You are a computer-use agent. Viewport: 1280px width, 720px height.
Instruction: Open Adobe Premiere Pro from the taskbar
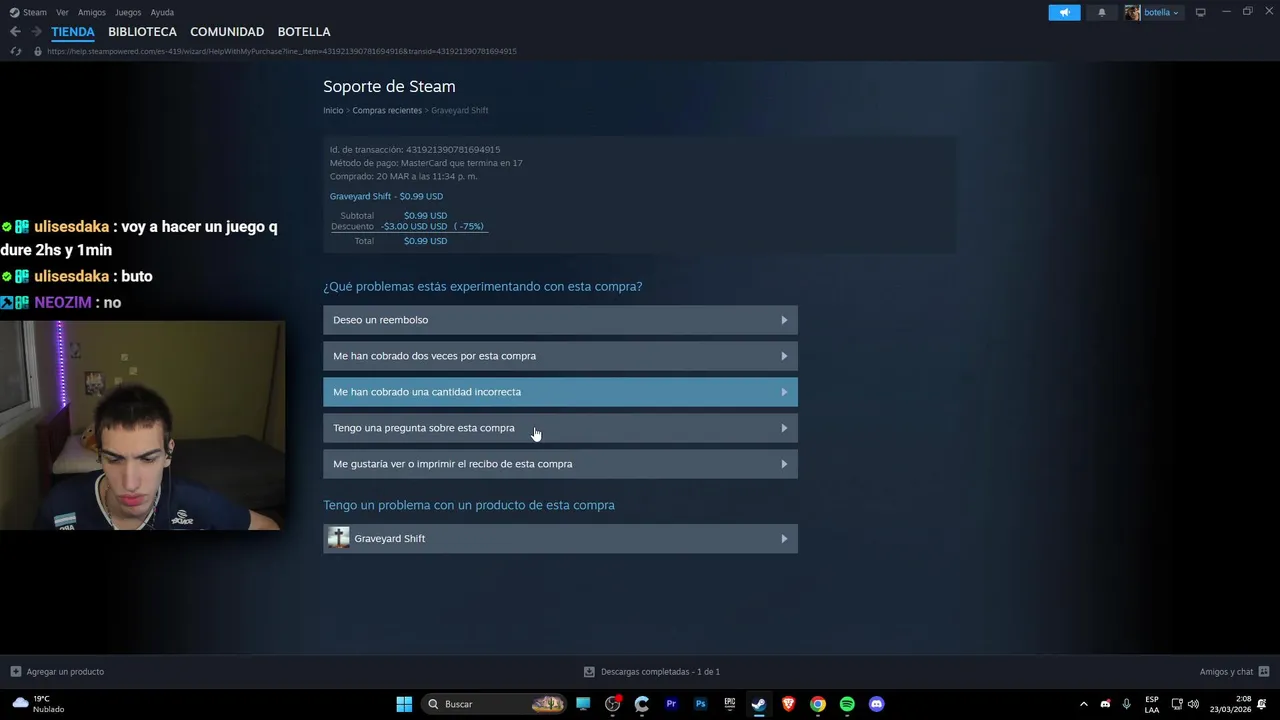point(671,704)
